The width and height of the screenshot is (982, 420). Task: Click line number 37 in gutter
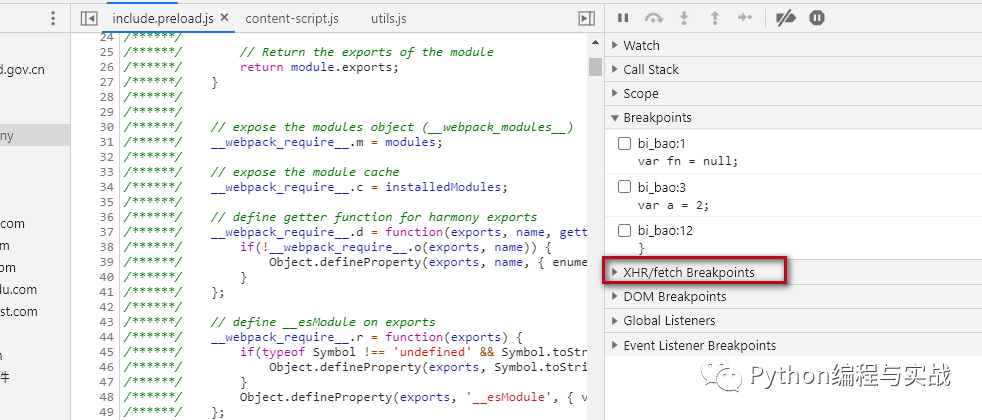(x=106, y=232)
